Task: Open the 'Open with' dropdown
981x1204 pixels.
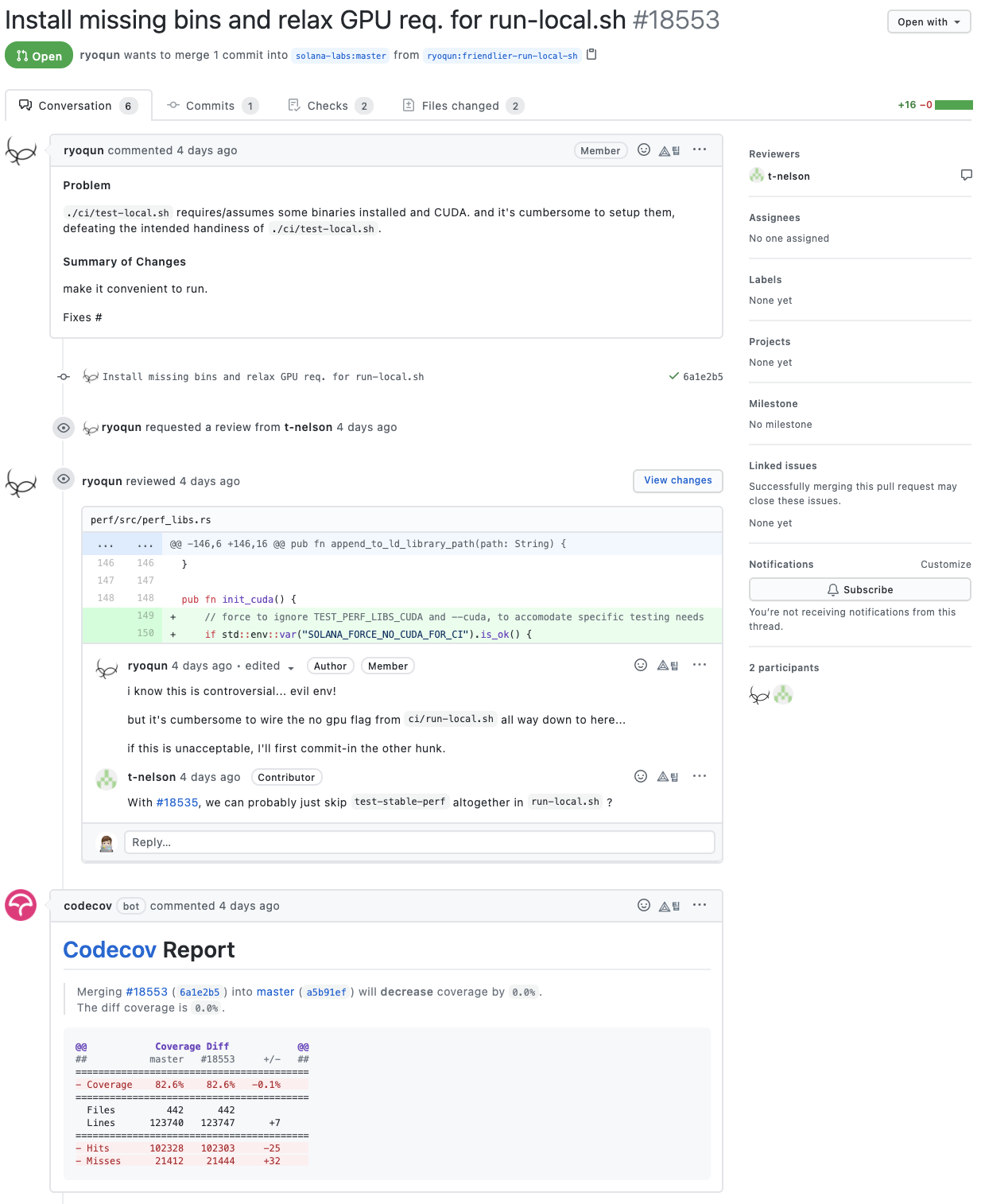Action: coord(929,21)
